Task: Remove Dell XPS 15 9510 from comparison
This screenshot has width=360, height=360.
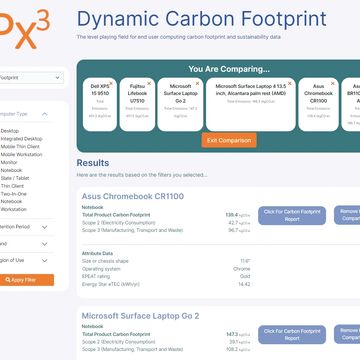Action: click(111, 83)
